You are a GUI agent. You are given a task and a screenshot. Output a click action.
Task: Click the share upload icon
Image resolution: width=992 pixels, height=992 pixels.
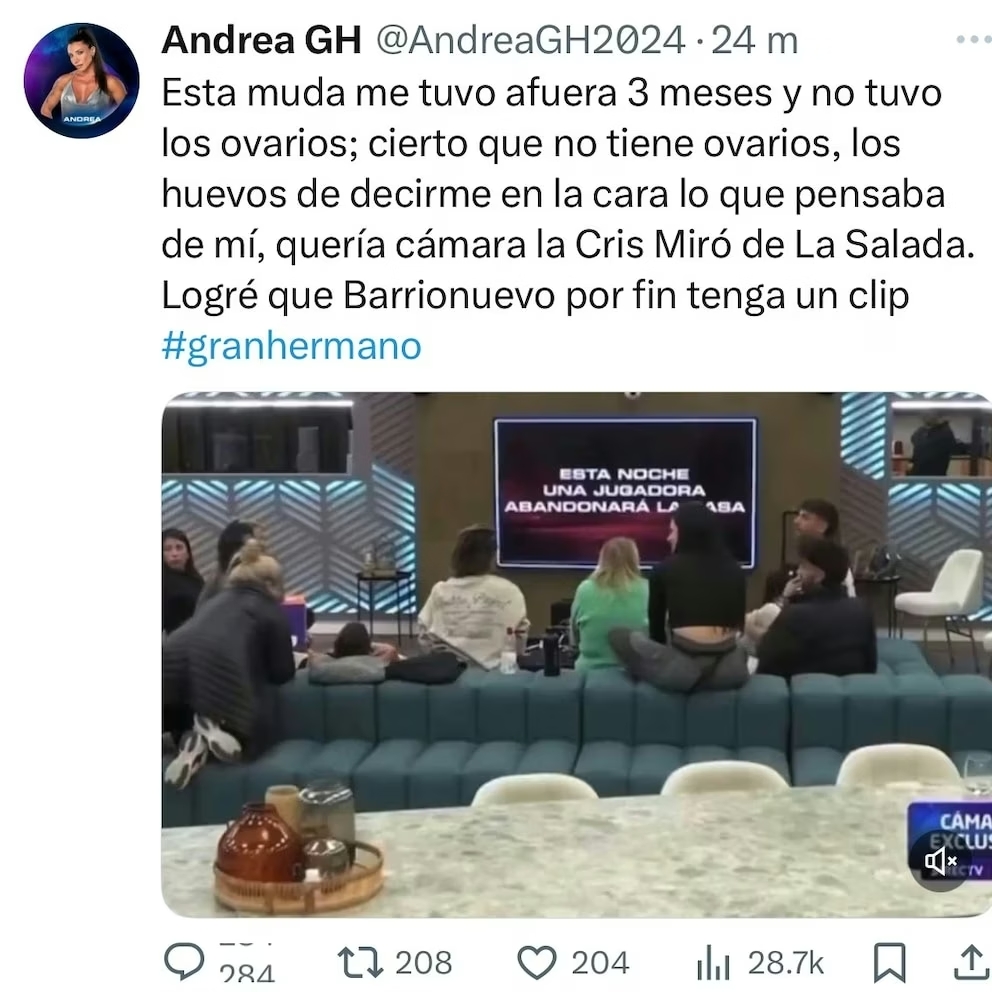click(972, 962)
